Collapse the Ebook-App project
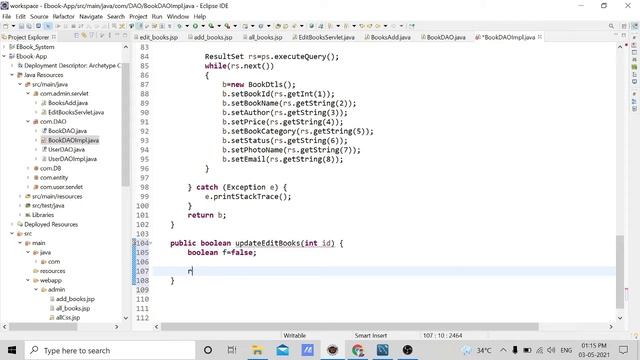The height and width of the screenshot is (360, 640). [x=4, y=56]
